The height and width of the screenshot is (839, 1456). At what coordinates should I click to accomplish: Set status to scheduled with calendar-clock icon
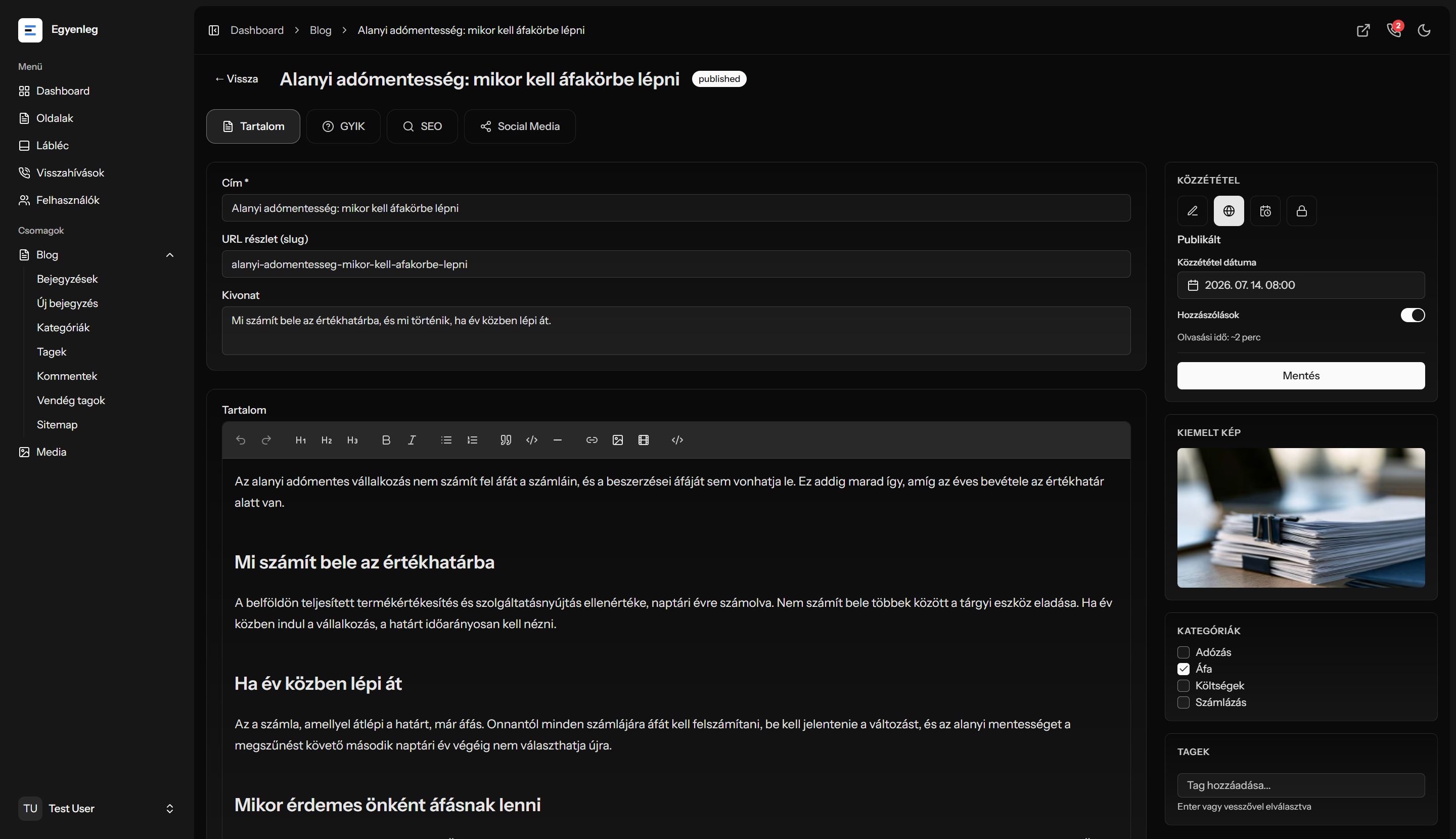1265,211
